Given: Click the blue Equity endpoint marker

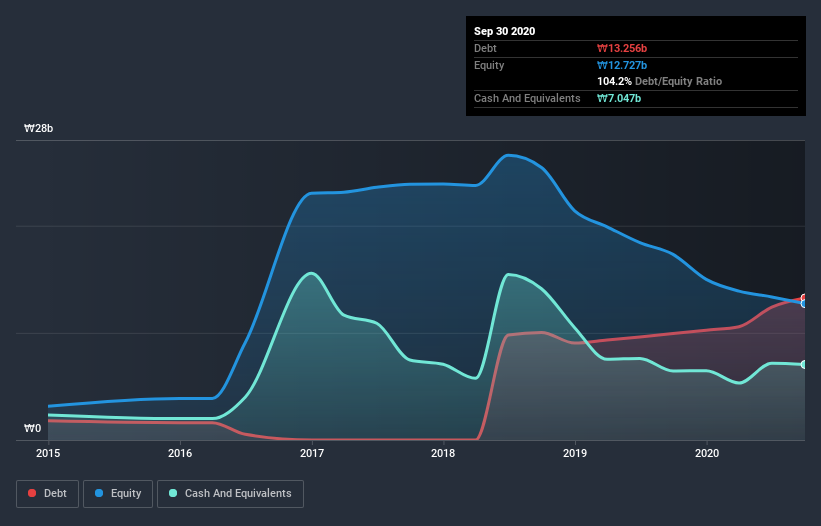Looking at the screenshot, I should (804, 304).
